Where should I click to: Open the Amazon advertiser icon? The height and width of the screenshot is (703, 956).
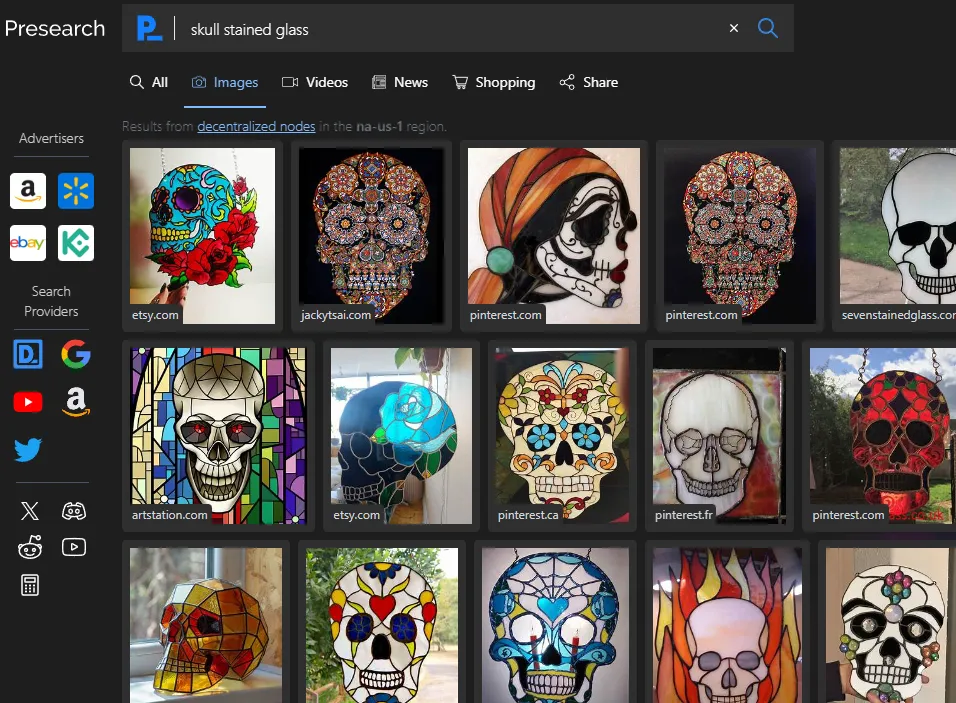pos(28,191)
